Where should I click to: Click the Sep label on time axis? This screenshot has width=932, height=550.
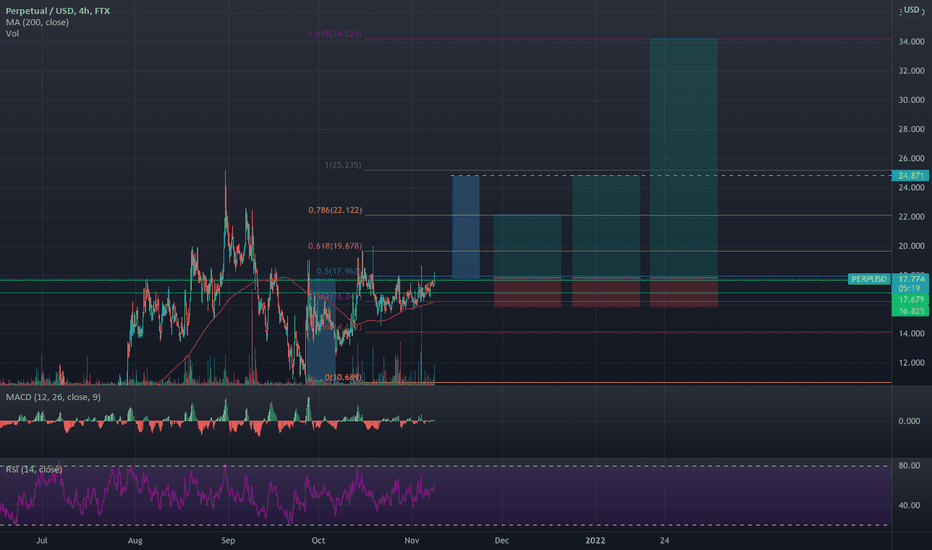pyautogui.click(x=228, y=540)
